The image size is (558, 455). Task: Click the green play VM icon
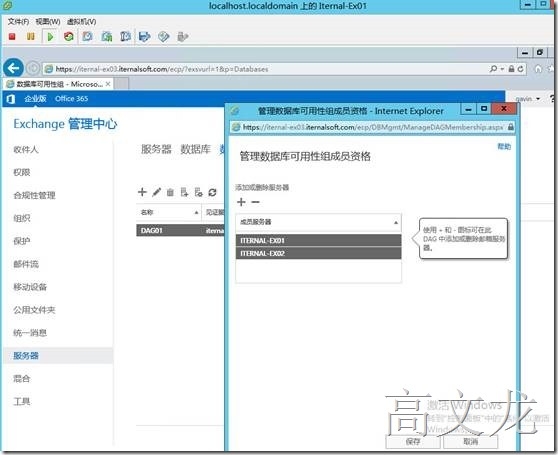pos(50,36)
